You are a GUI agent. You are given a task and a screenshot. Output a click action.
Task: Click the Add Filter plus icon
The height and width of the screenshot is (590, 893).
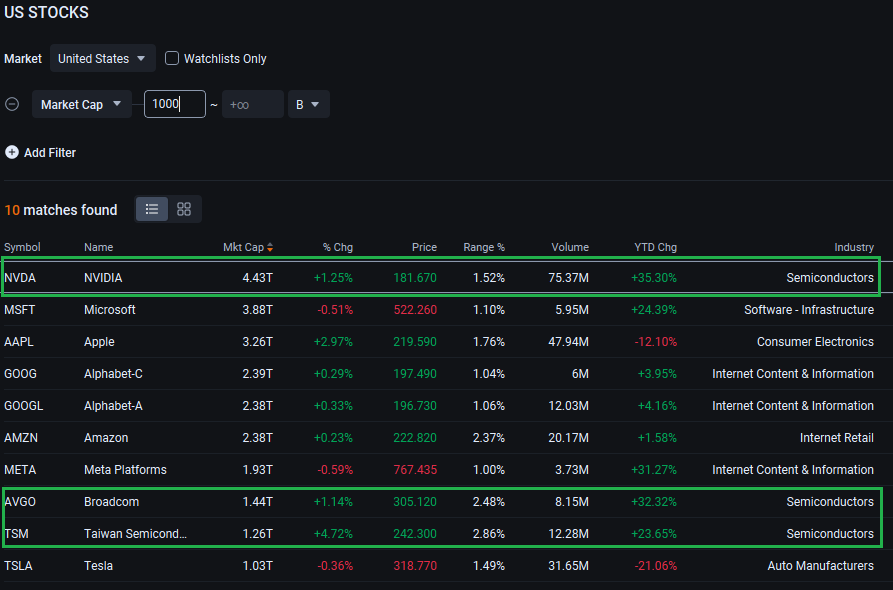click(11, 152)
